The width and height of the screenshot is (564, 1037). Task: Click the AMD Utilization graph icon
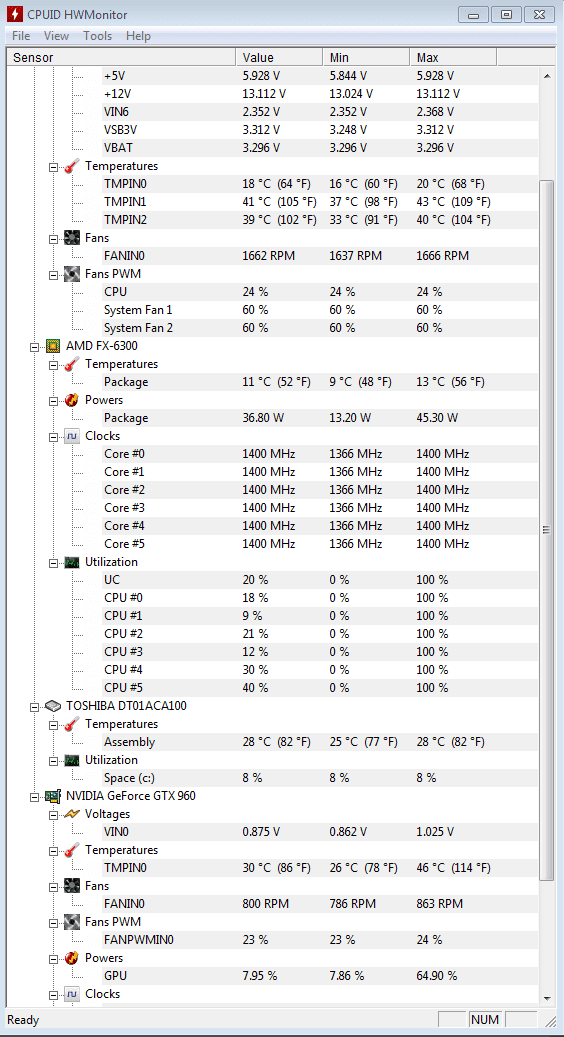coord(72,562)
